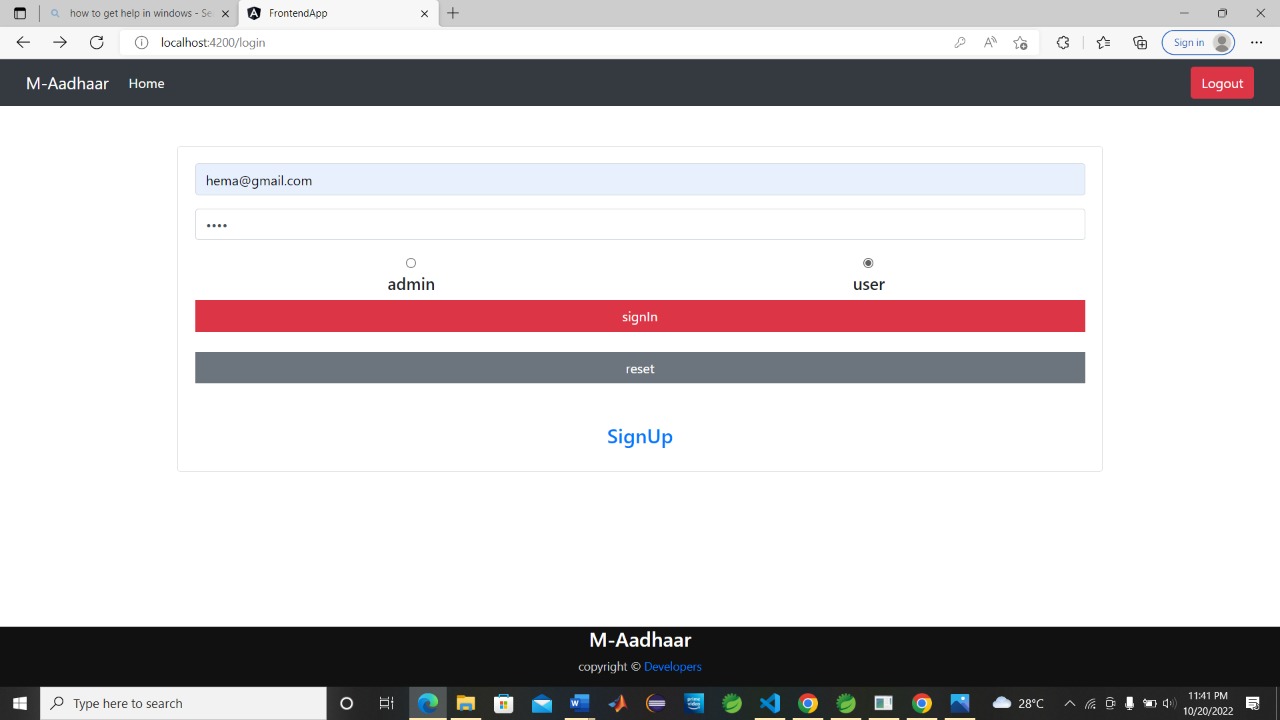The width and height of the screenshot is (1280, 720).
Task: Open the browser Settings and more menu
Action: 1256,42
